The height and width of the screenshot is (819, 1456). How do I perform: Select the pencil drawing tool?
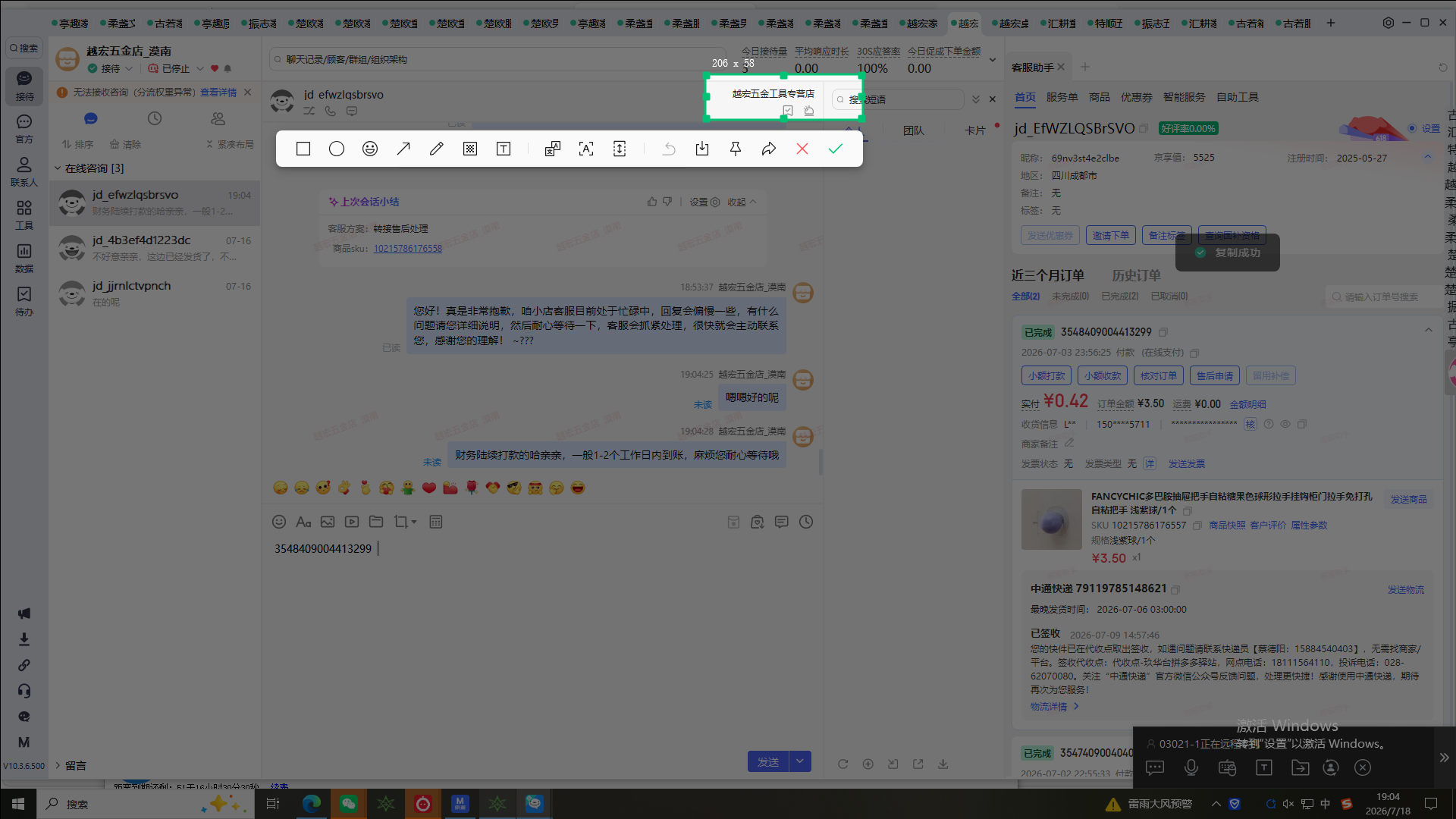coord(437,149)
